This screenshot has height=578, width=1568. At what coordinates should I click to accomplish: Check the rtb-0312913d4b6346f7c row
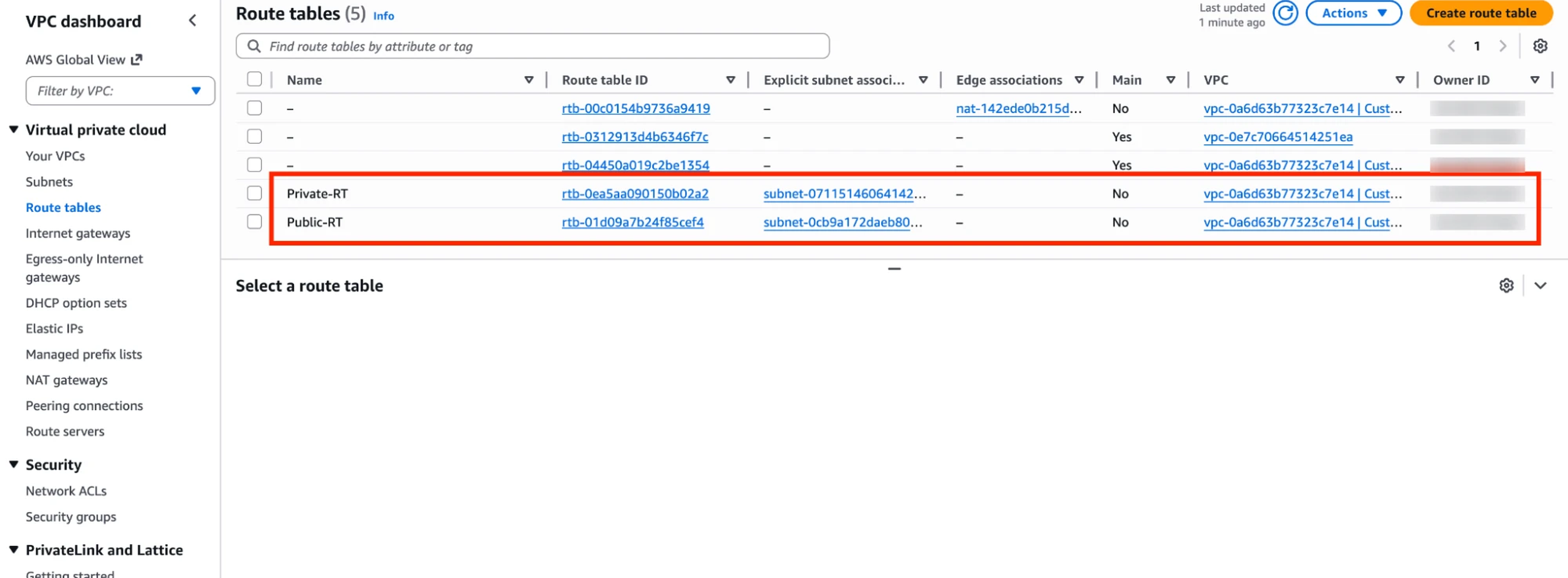254,136
